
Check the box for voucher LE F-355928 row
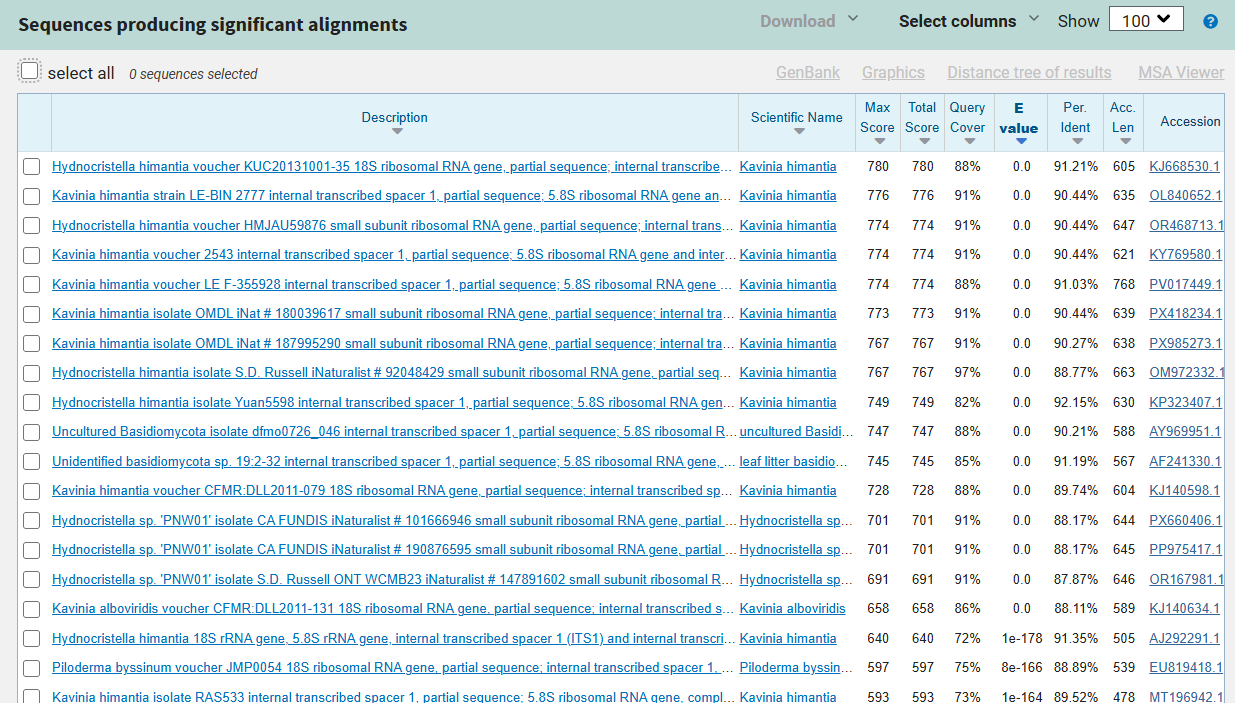32,285
